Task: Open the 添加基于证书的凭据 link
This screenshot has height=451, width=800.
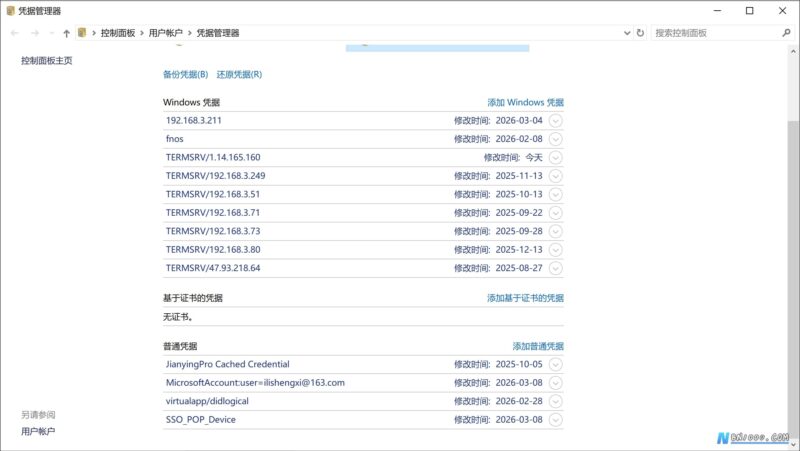Action: pyautogui.click(x=526, y=298)
